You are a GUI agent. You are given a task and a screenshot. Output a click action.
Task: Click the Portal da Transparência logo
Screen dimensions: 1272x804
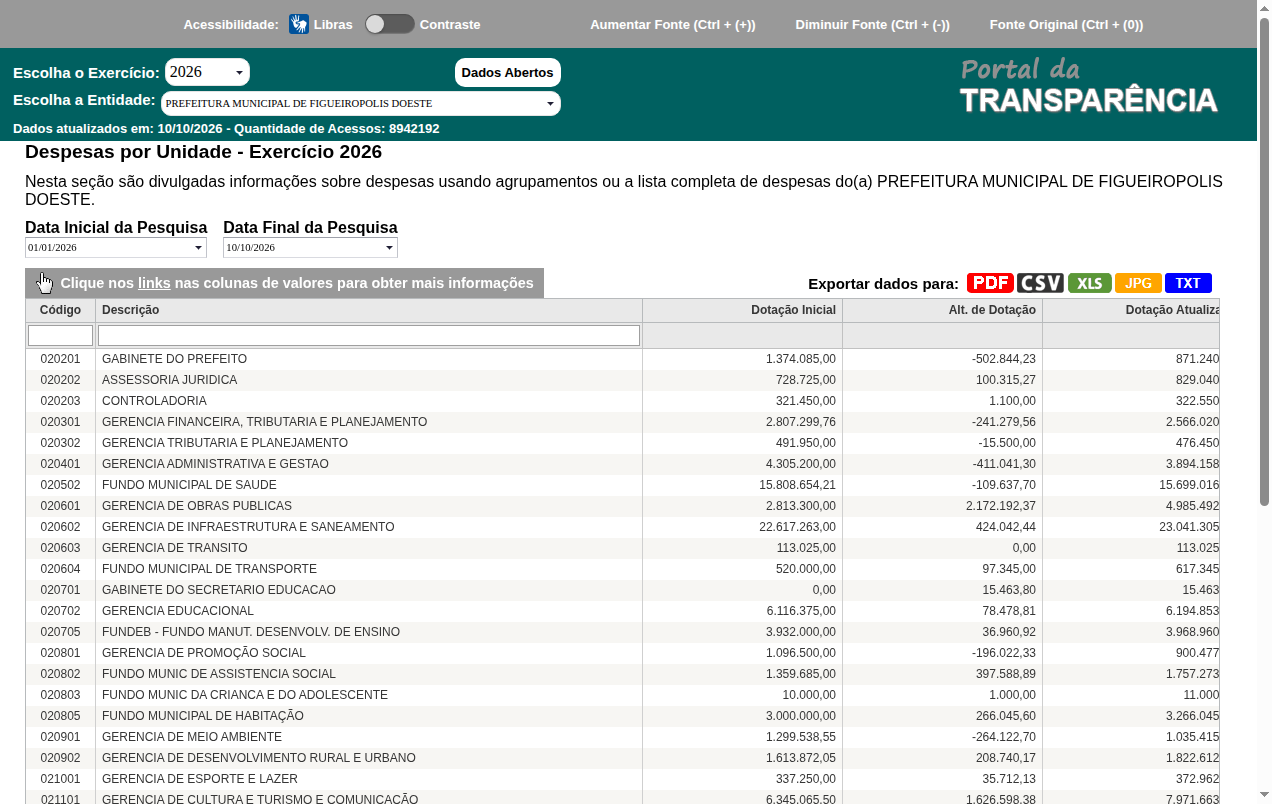point(1088,86)
